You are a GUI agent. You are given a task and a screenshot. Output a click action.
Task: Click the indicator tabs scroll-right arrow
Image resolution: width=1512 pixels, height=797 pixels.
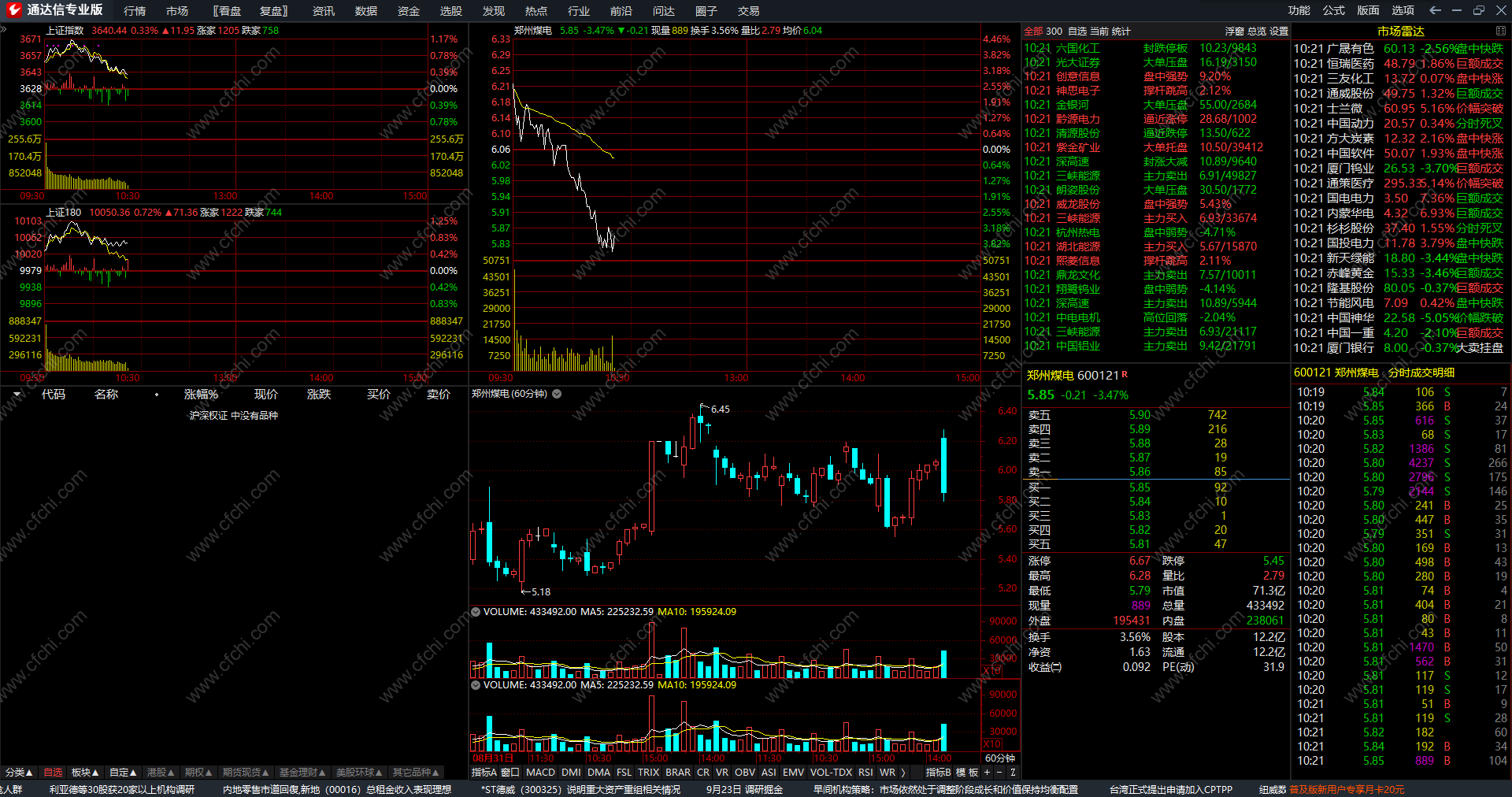903,773
